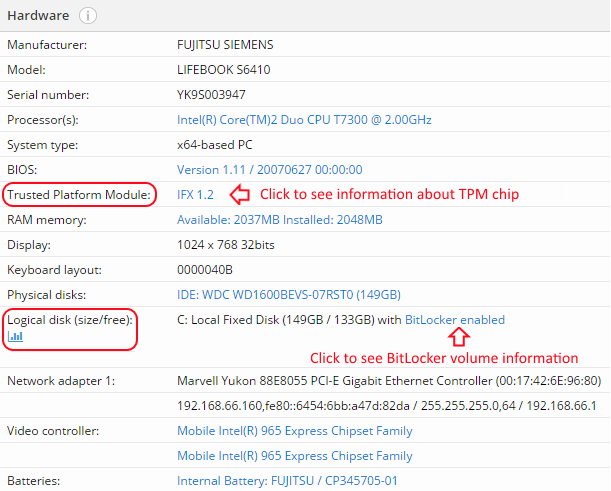This screenshot has width=611, height=491.
Task: Select the 192.168.66.160 IP address line
Action: tap(387, 406)
